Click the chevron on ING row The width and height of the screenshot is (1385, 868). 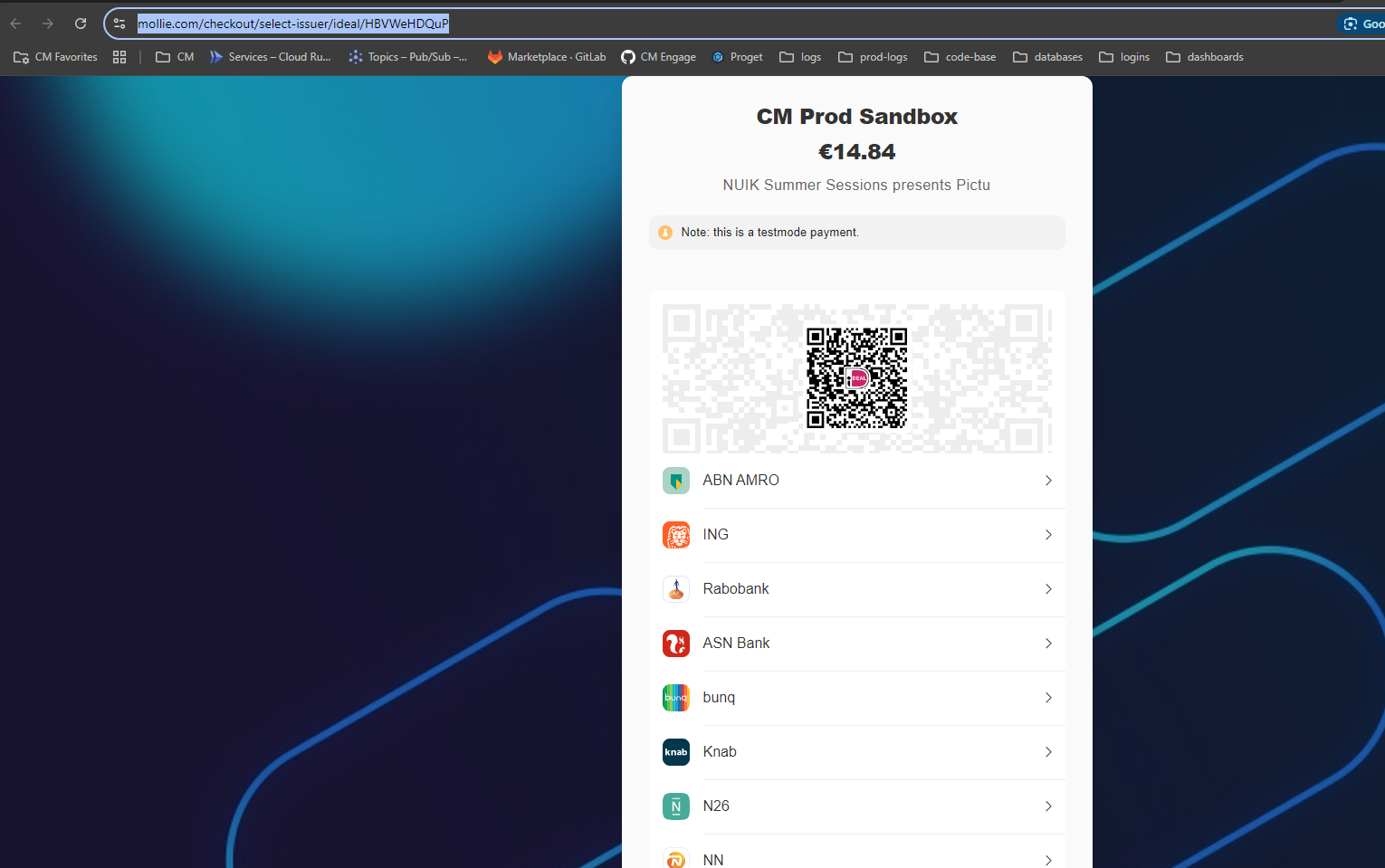tap(1048, 535)
